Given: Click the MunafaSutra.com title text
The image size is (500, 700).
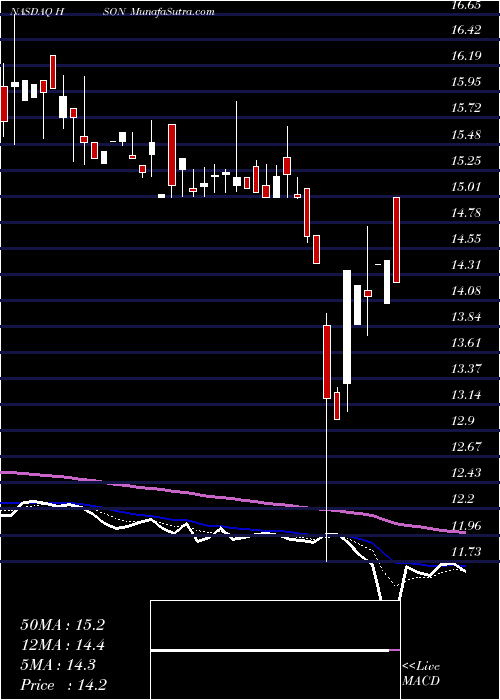Looking at the screenshot, I should 173,12.
